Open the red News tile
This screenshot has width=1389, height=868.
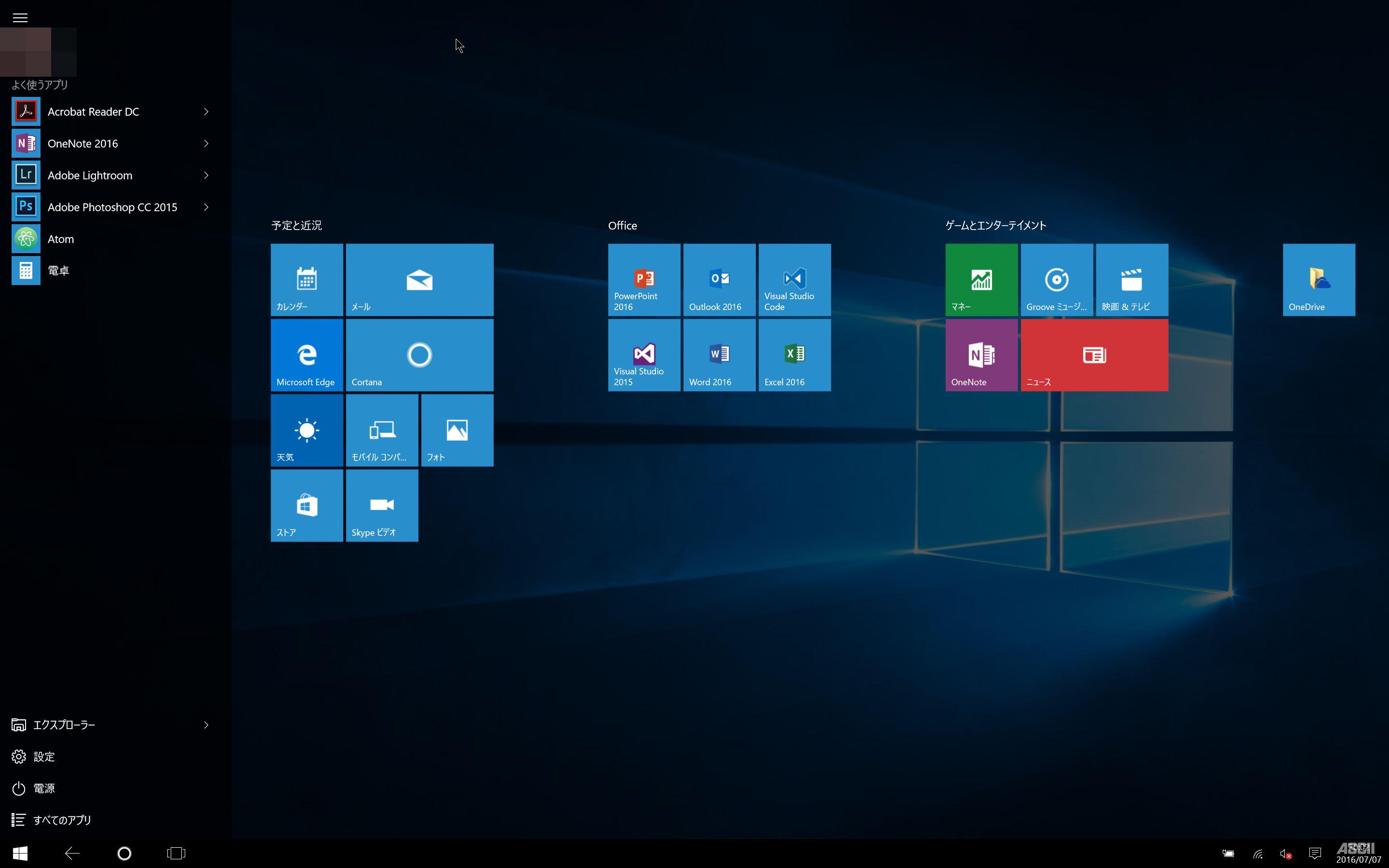tap(1094, 355)
